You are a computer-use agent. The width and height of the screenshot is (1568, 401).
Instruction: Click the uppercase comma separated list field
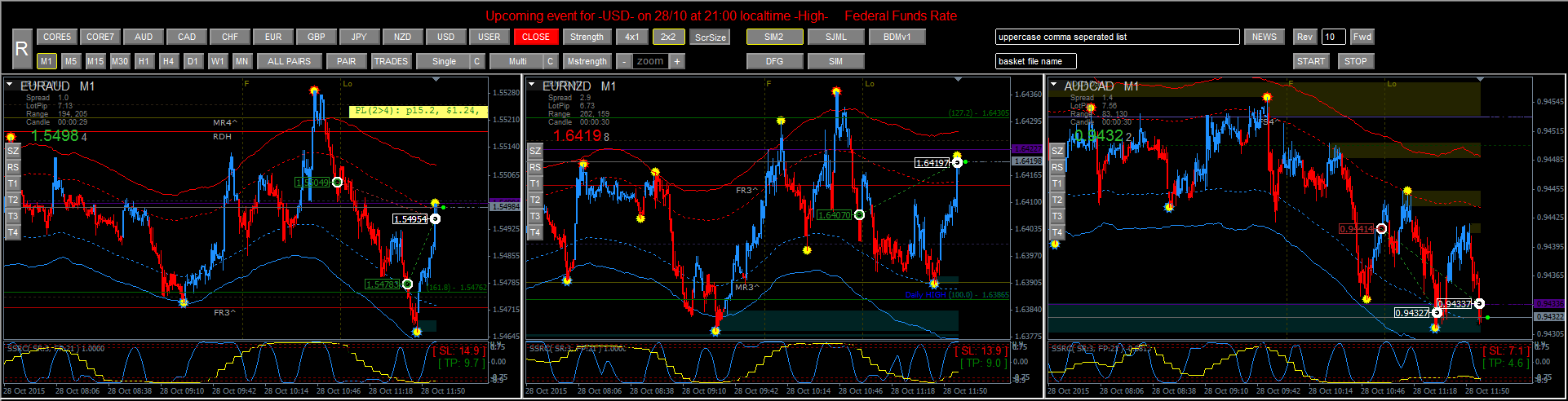[x=1118, y=37]
